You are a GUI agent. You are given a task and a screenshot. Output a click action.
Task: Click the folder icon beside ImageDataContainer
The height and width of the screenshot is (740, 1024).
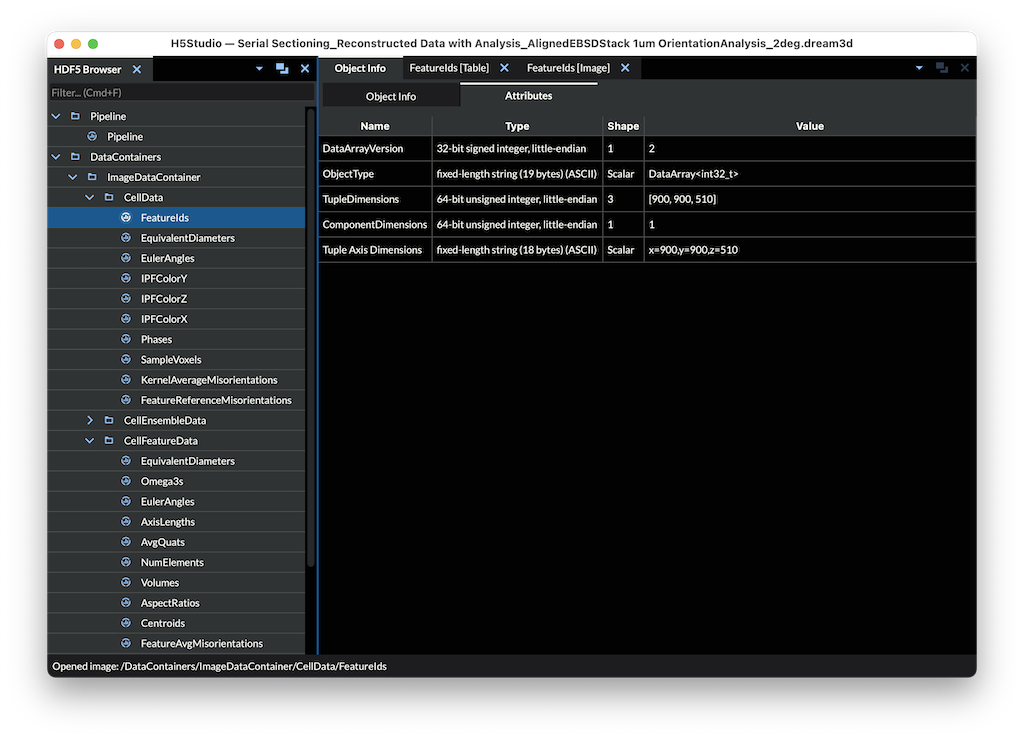pos(92,177)
